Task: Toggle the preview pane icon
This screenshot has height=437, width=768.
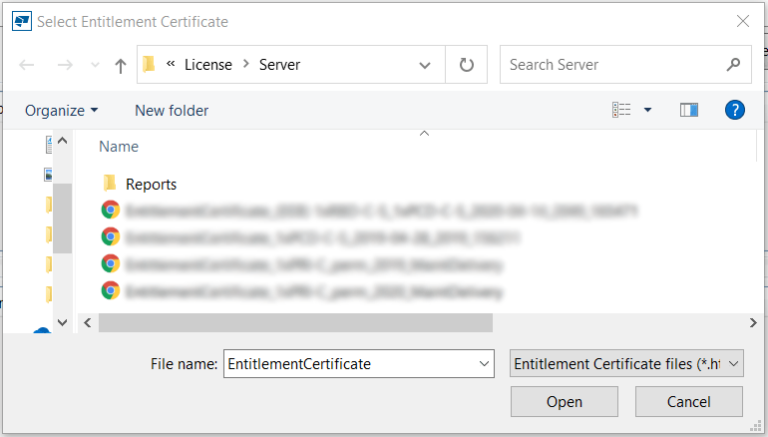Action: coord(688,110)
